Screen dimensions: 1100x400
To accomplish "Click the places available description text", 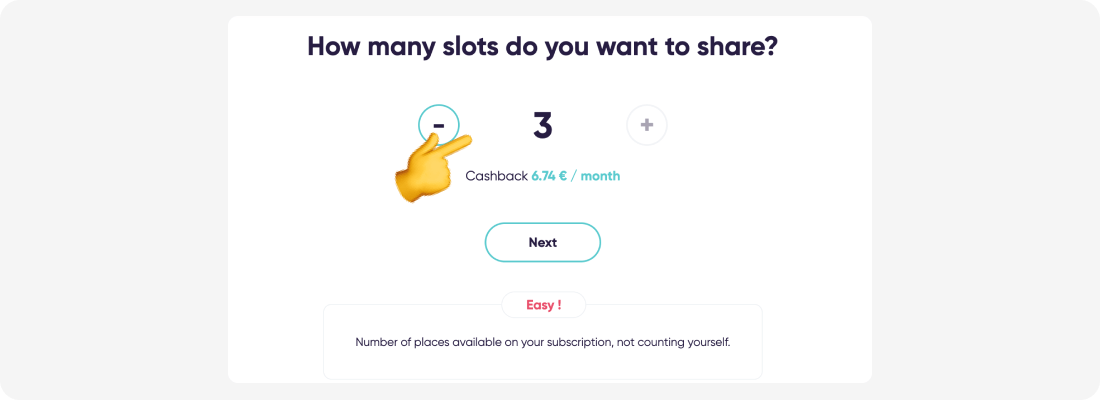I will pyautogui.click(x=543, y=344).
